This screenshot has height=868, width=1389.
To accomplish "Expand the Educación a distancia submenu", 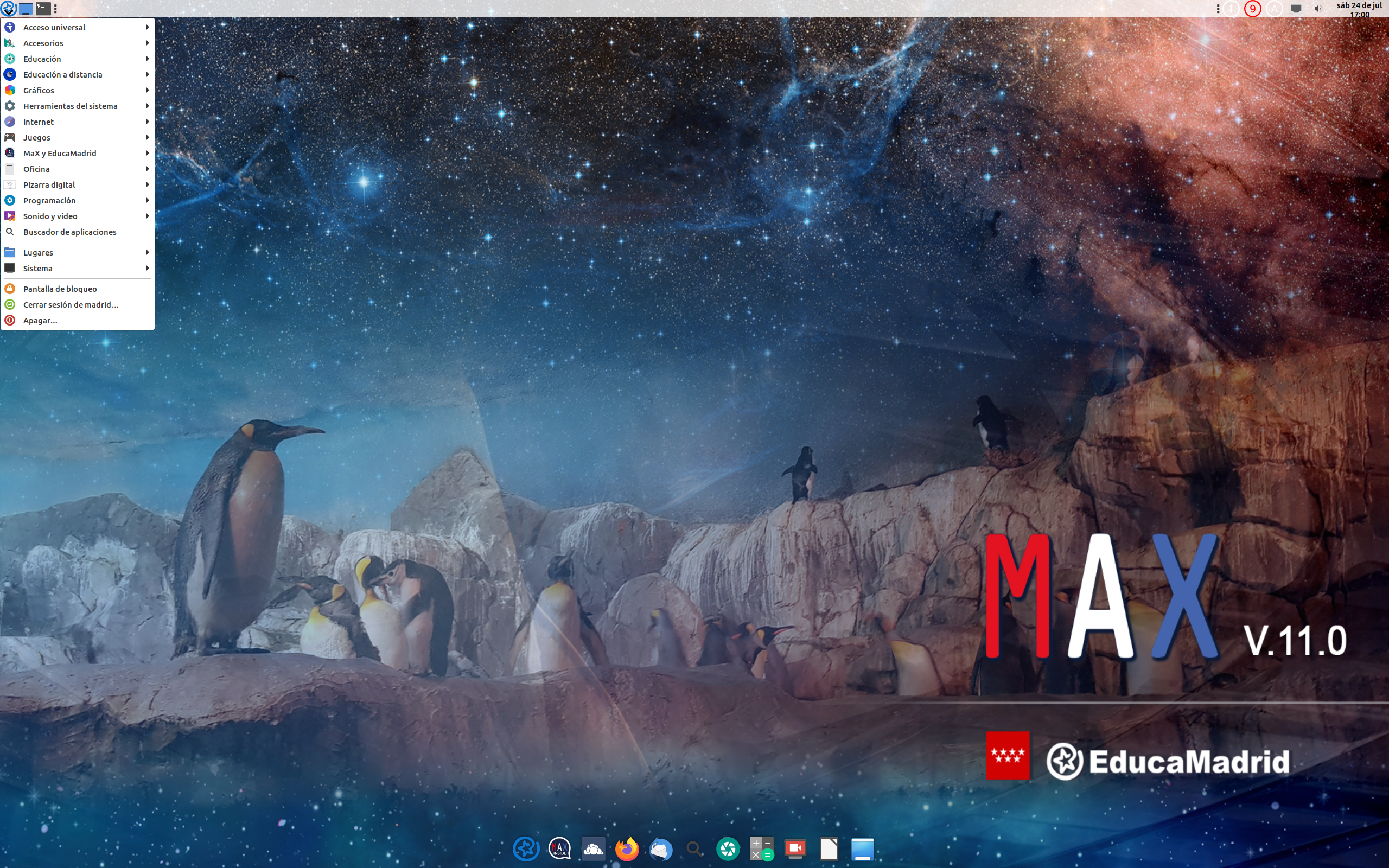I will coord(77,75).
